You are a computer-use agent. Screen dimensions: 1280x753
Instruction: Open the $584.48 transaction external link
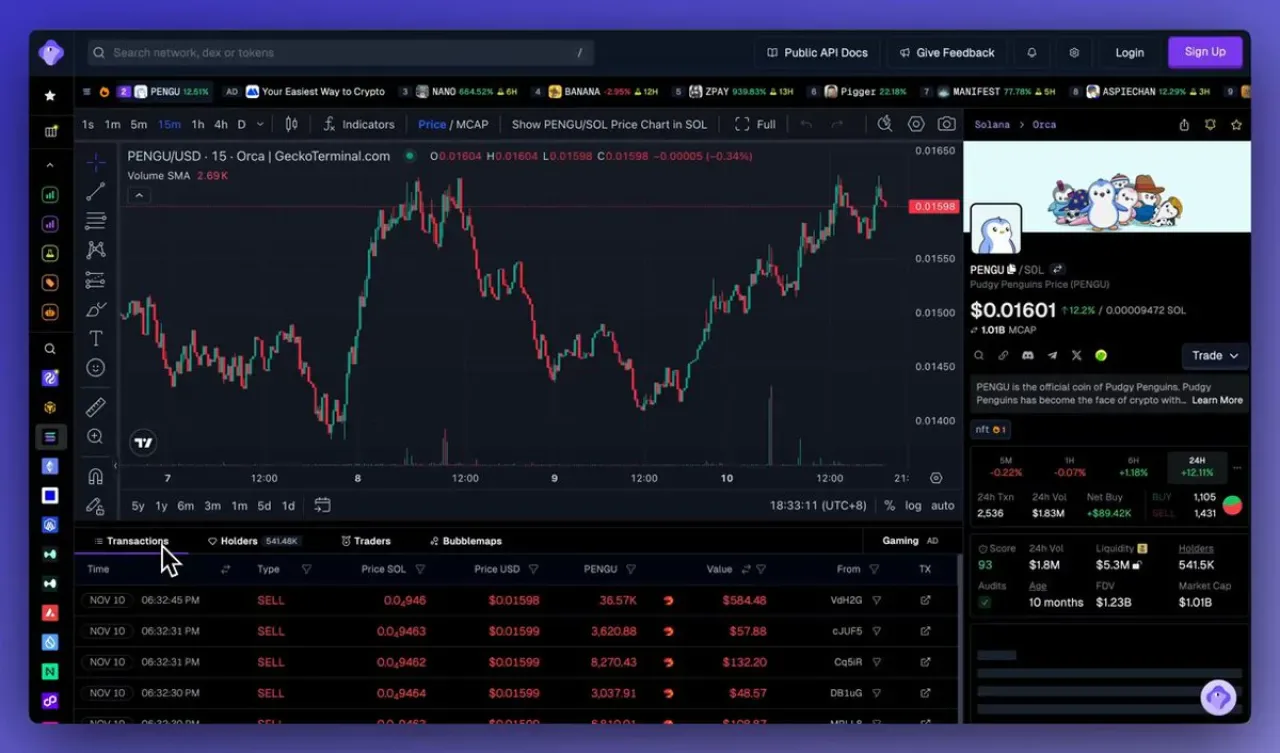(925, 600)
